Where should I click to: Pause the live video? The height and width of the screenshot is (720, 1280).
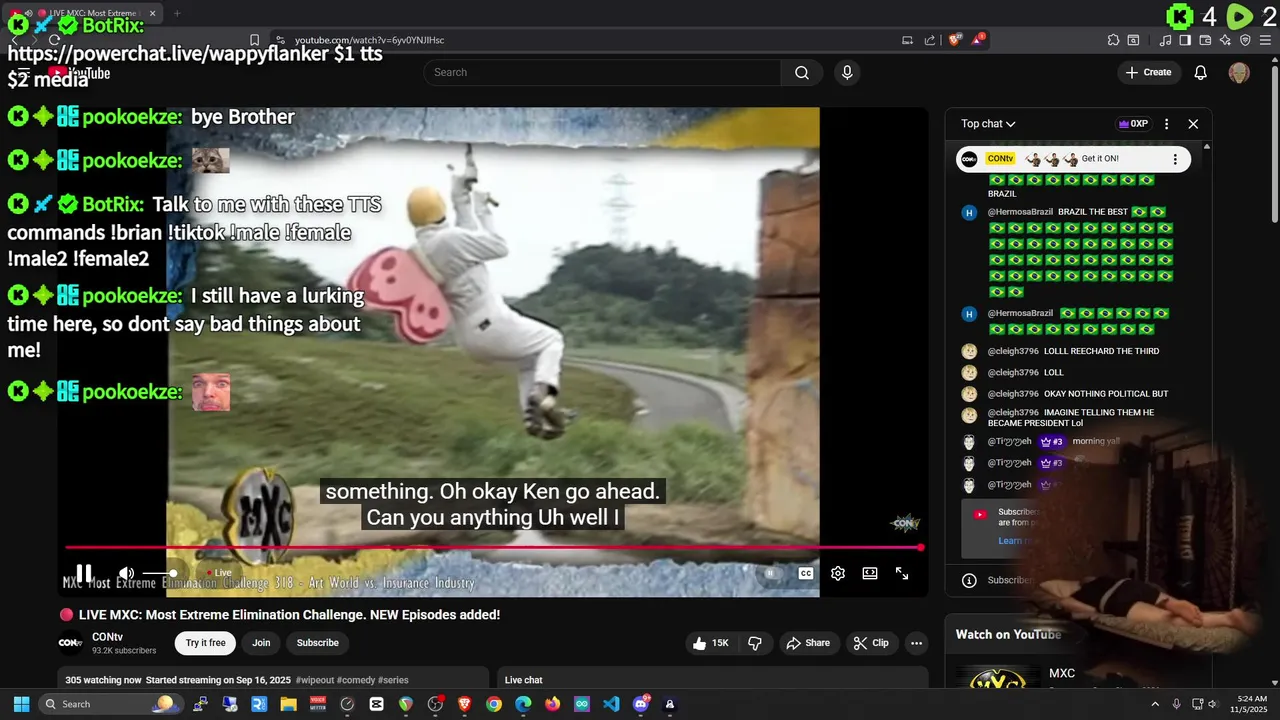coord(84,573)
